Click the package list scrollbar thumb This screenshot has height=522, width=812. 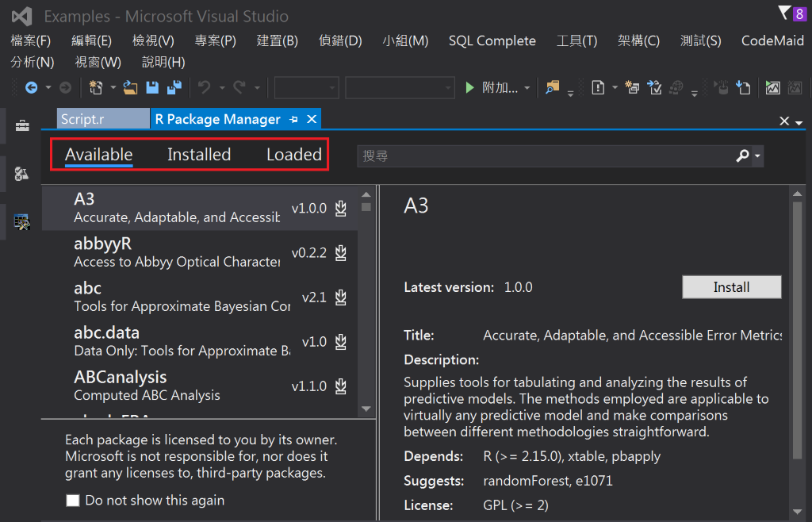tap(366, 207)
